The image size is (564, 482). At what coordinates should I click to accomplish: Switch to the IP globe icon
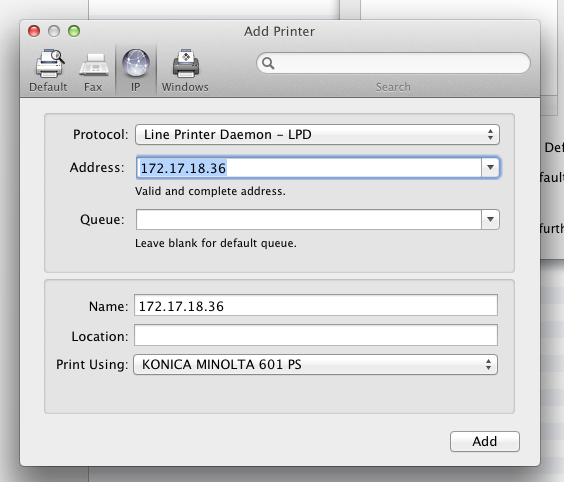(136, 63)
